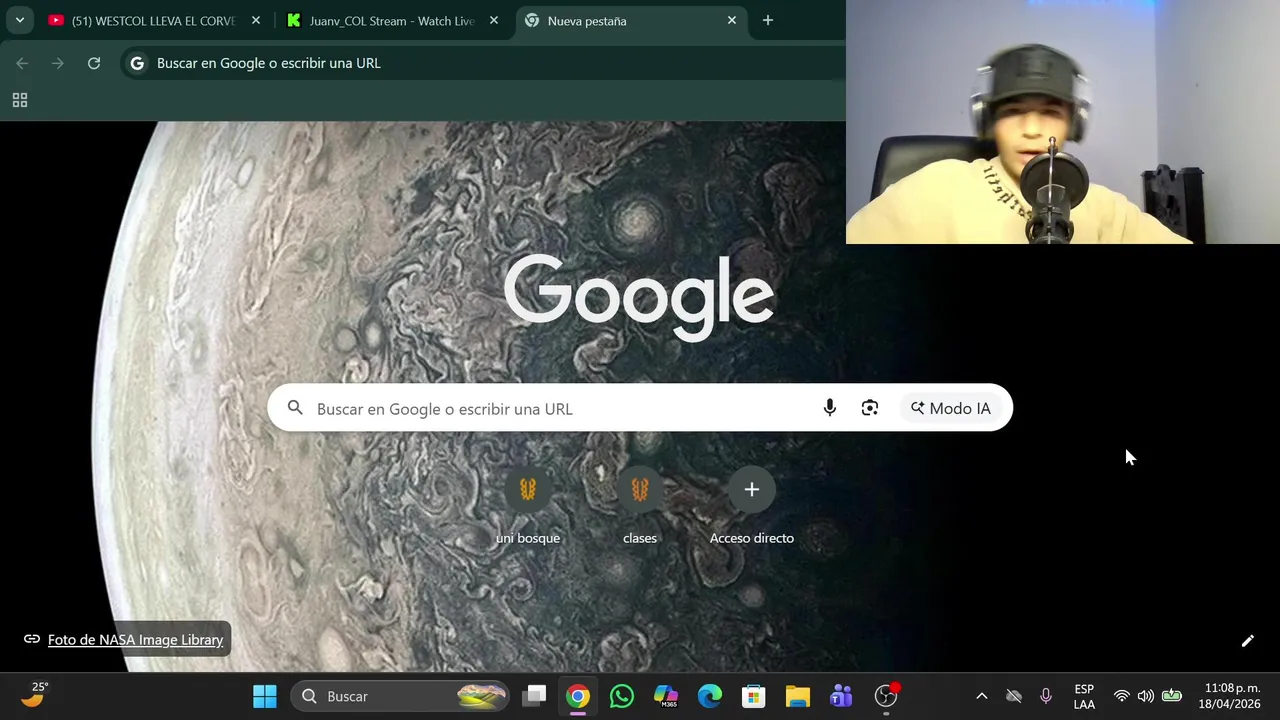Viewport: 1280px width, 720px height.
Task: Open the tab search dropdown arrow
Action: pyautogui.click(x=19, y=20)
